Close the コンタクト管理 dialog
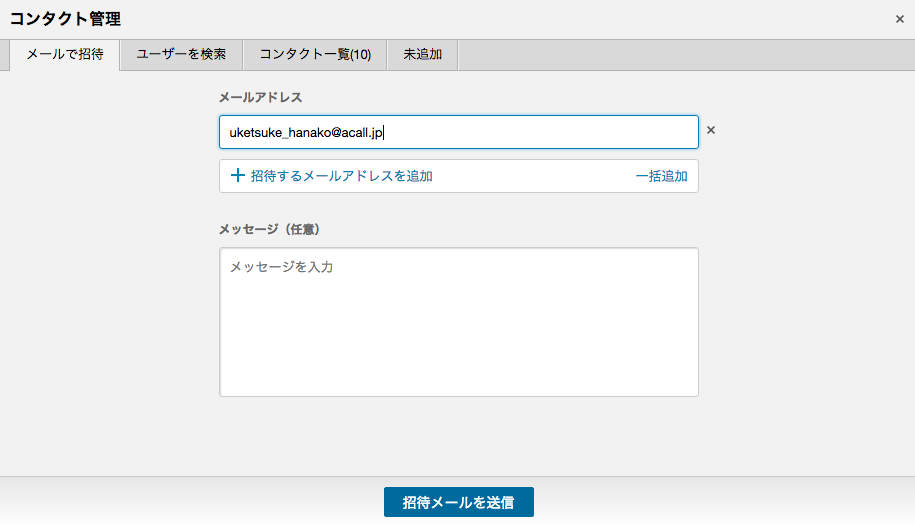Viewport: 915px width, 525px height. 899,19
